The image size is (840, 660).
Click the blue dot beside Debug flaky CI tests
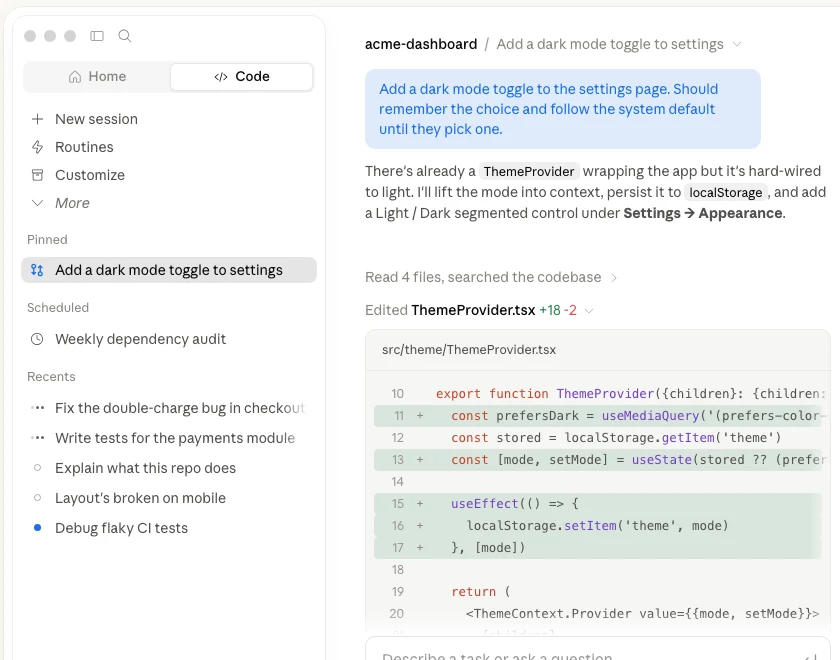coord(38,528)
